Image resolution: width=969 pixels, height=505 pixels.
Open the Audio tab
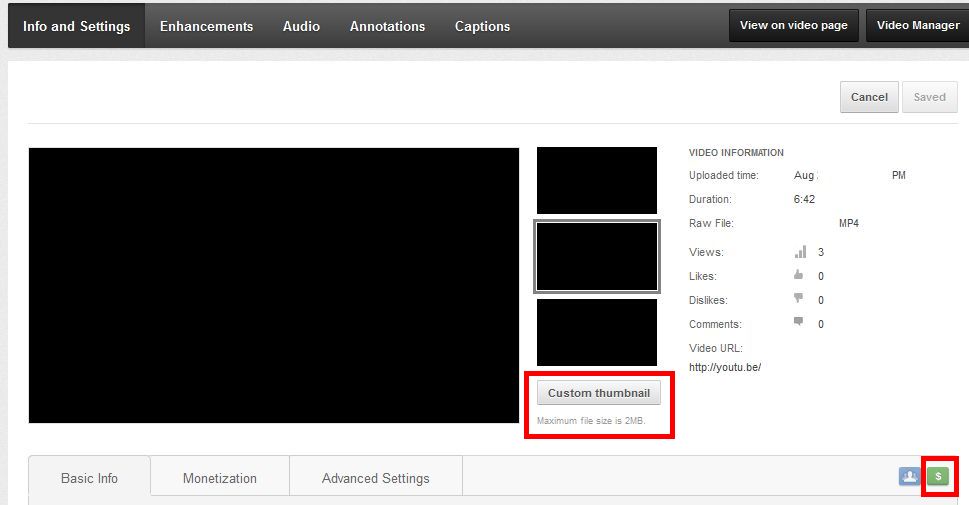tap(301, 26)
